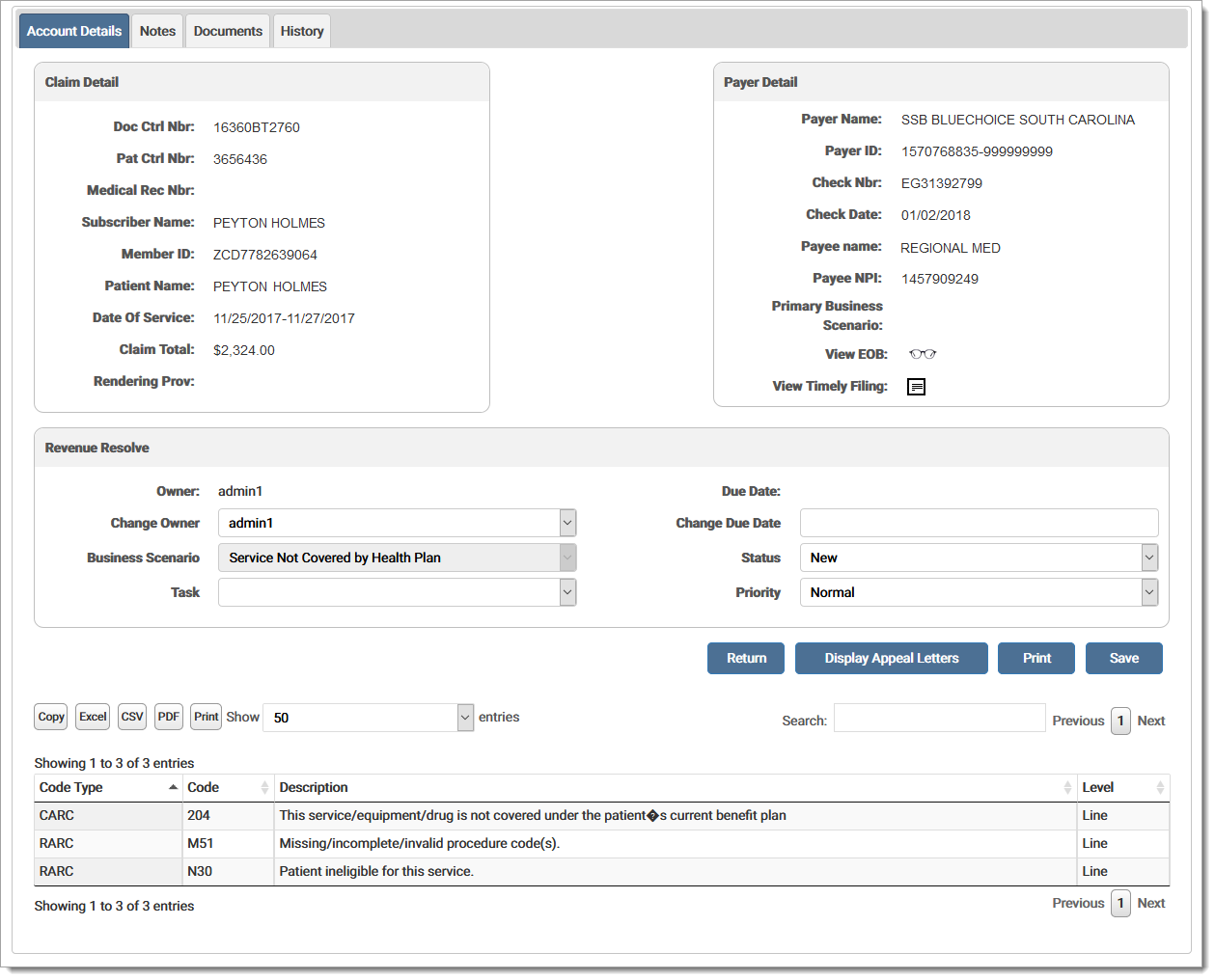Sort by Description column arrows
This screenshot has width=1215, height=980.
(x=1066, y=788)
